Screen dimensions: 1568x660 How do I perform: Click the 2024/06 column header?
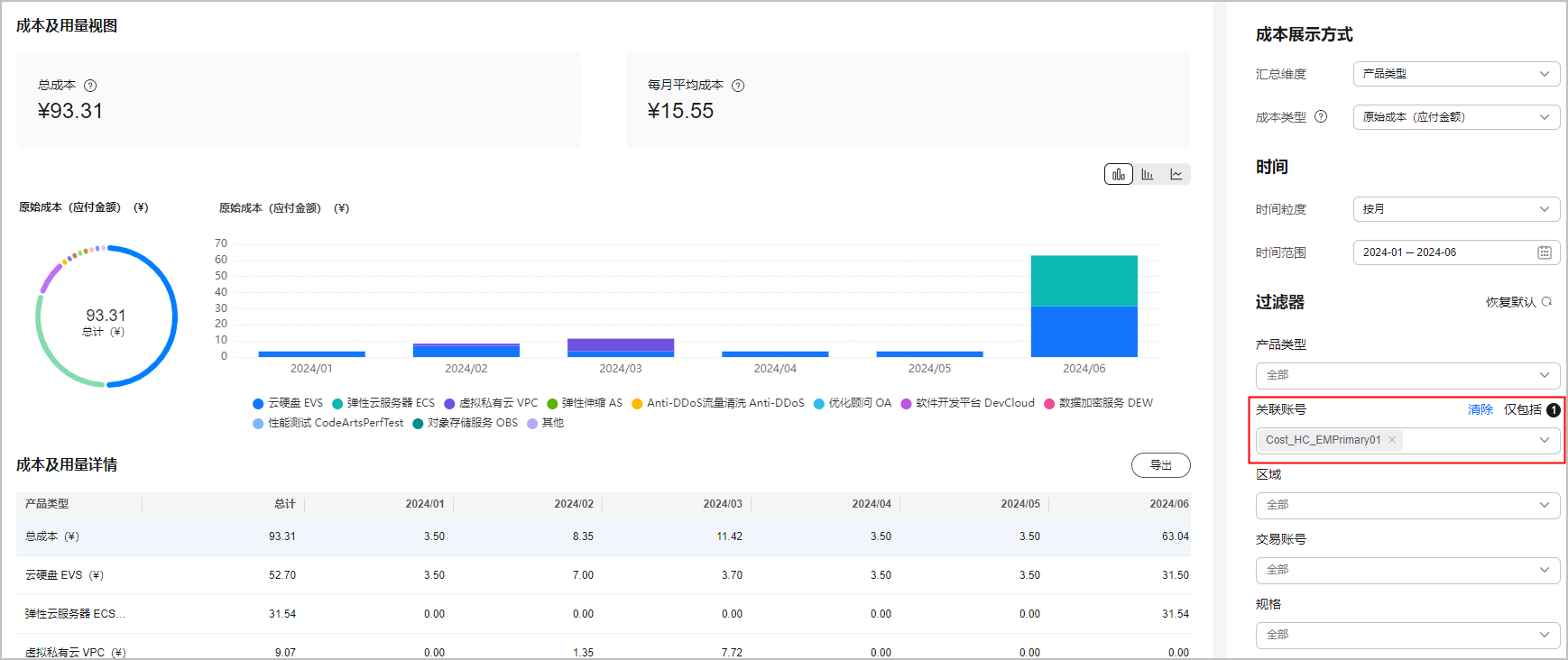tap(1169, 504)
